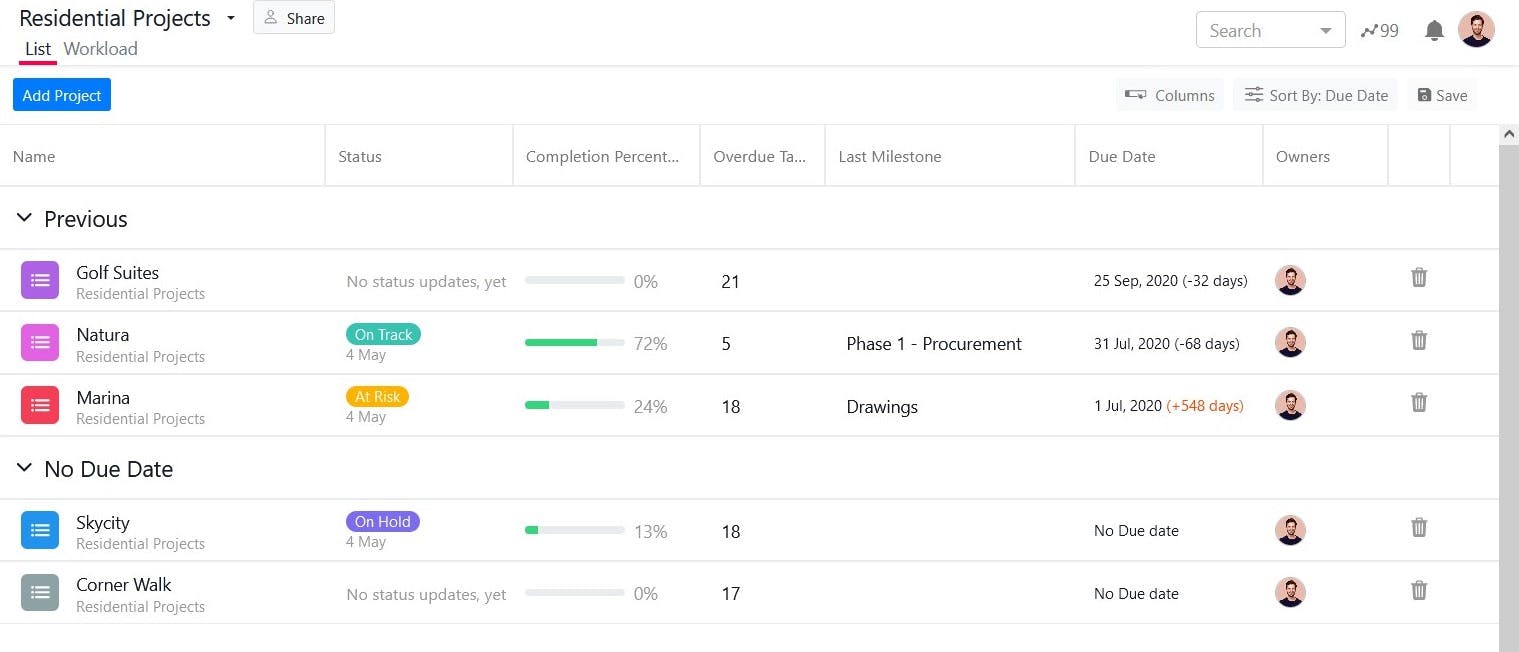
Task: Click the Natura 72% completion progress bar
Action: tap(574, 343)
